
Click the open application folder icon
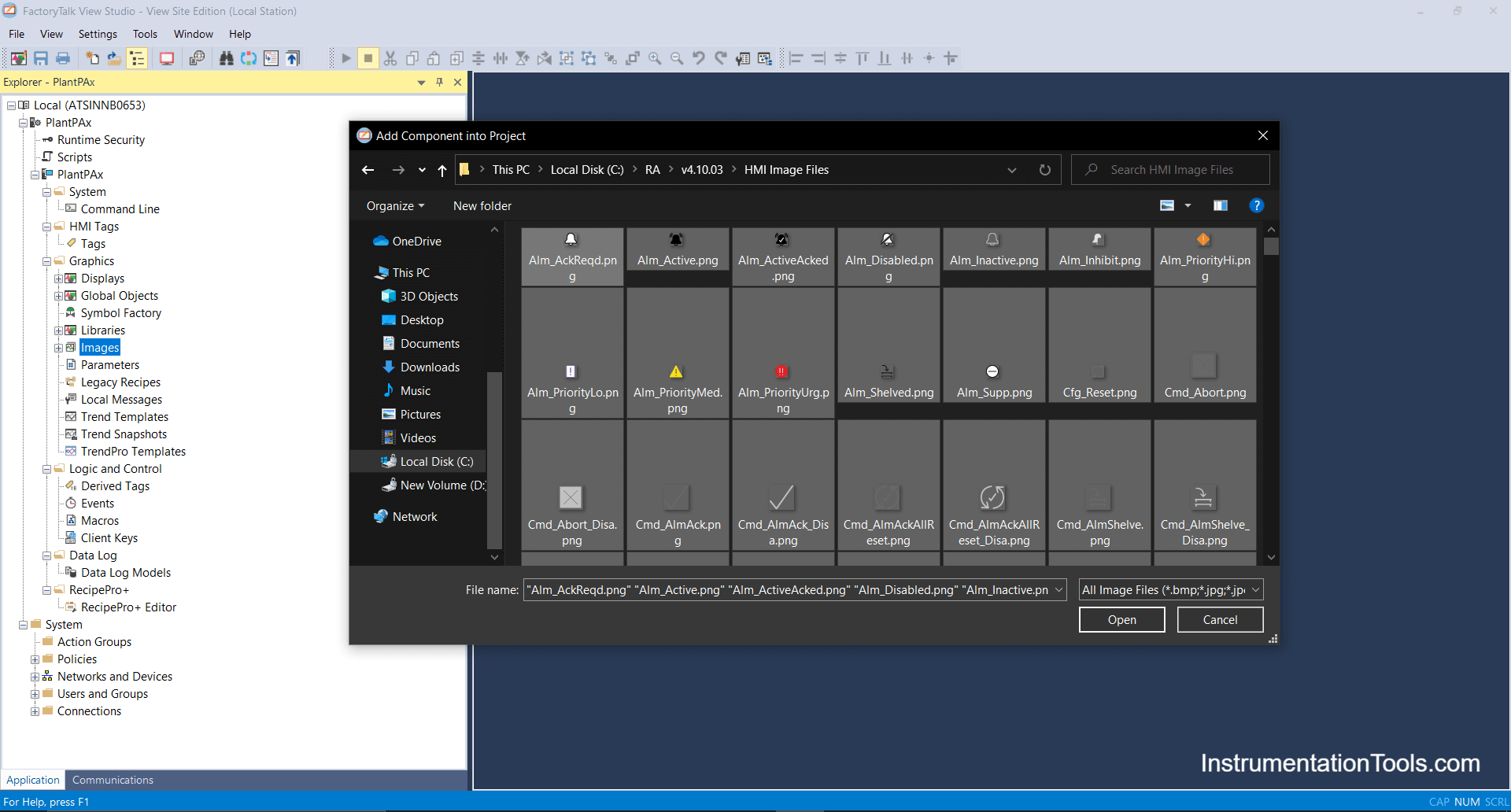[x=114, y=58]
